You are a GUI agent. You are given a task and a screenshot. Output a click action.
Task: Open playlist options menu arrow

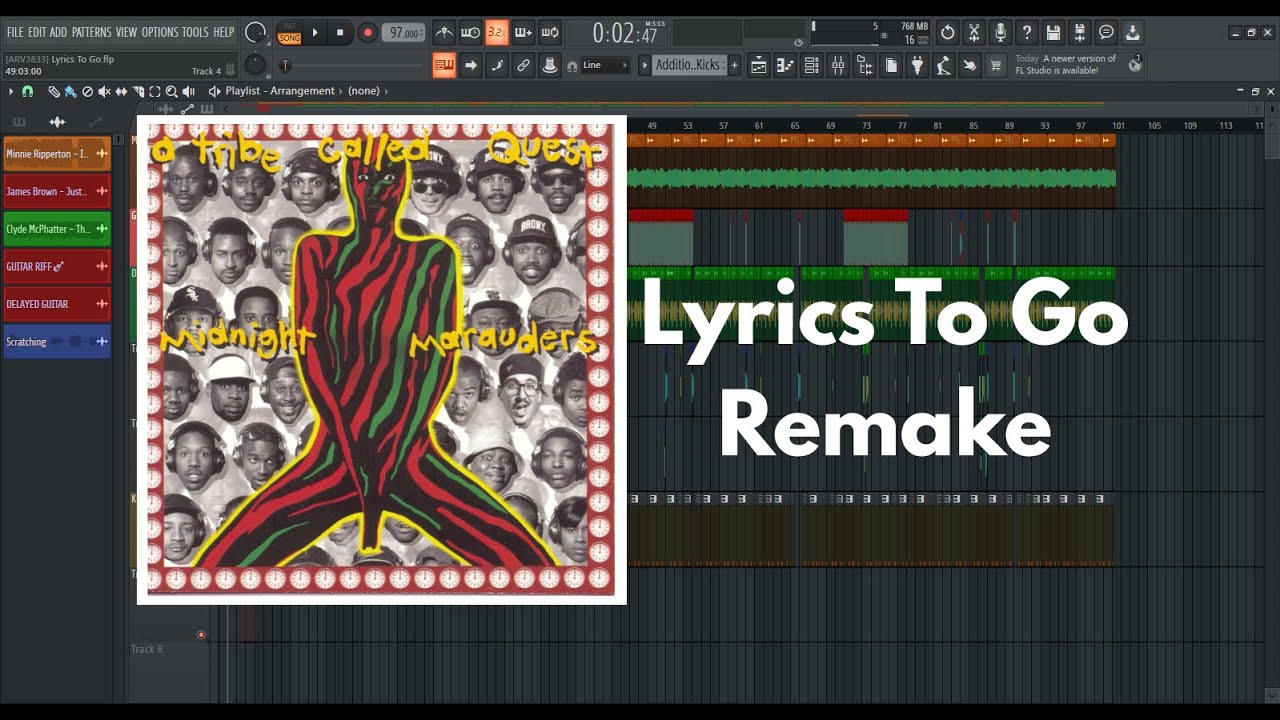(x=12, y=91)
